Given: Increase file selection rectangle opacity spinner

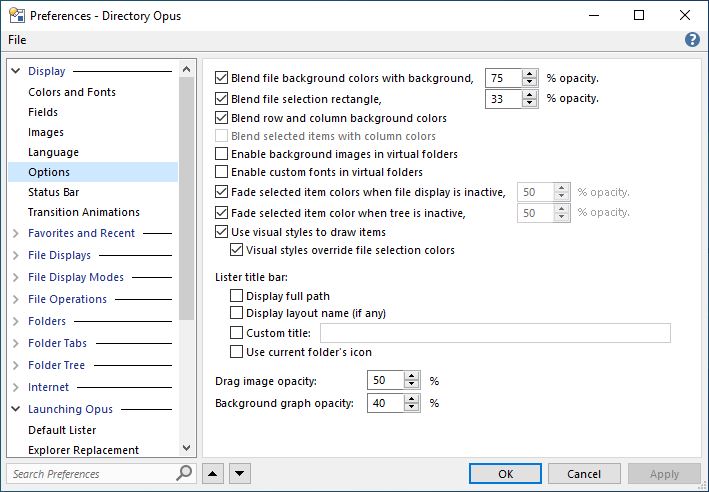Looking at the screenshot, I should (529, 95).
